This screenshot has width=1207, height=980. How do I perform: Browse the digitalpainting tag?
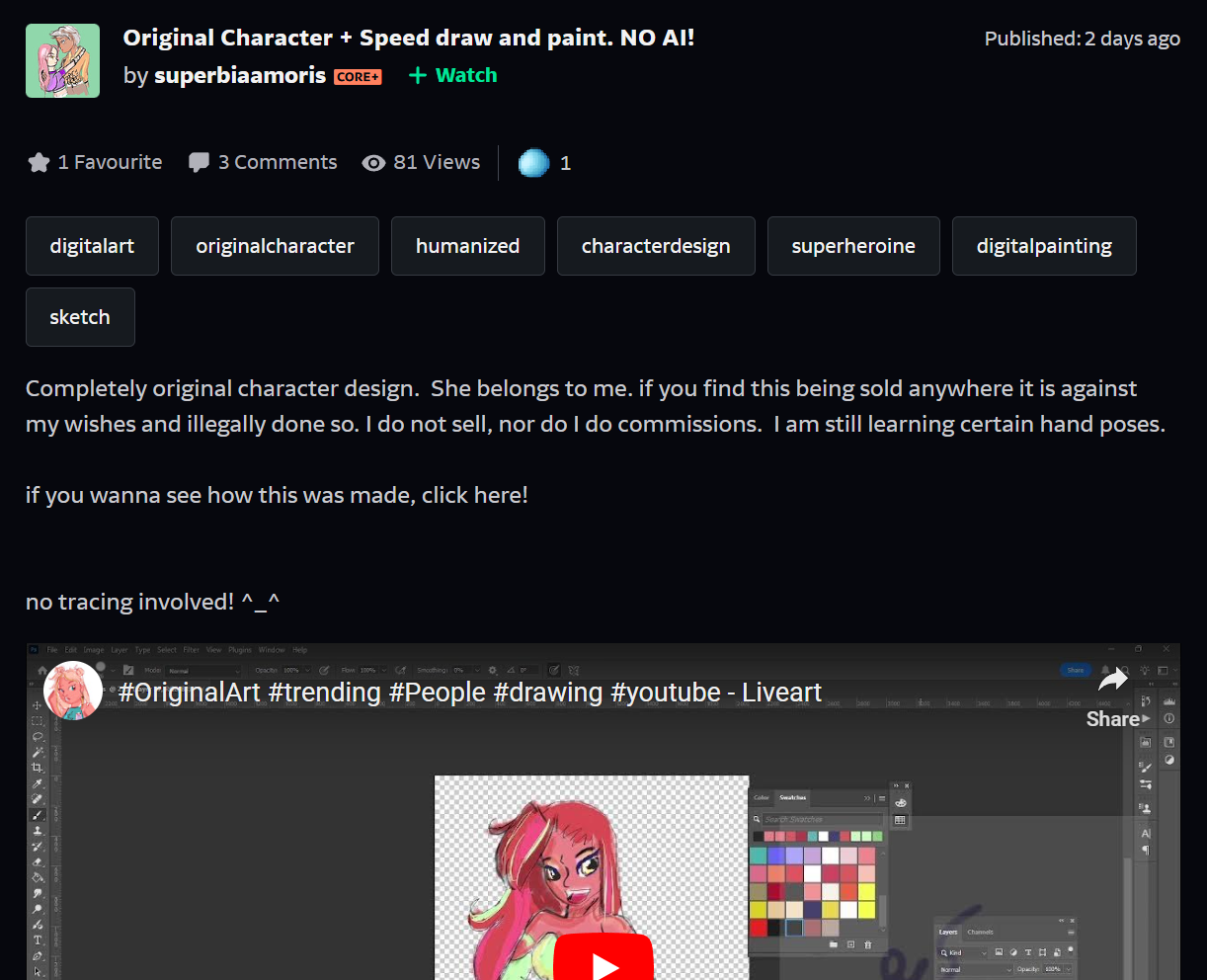point(1044,246)
